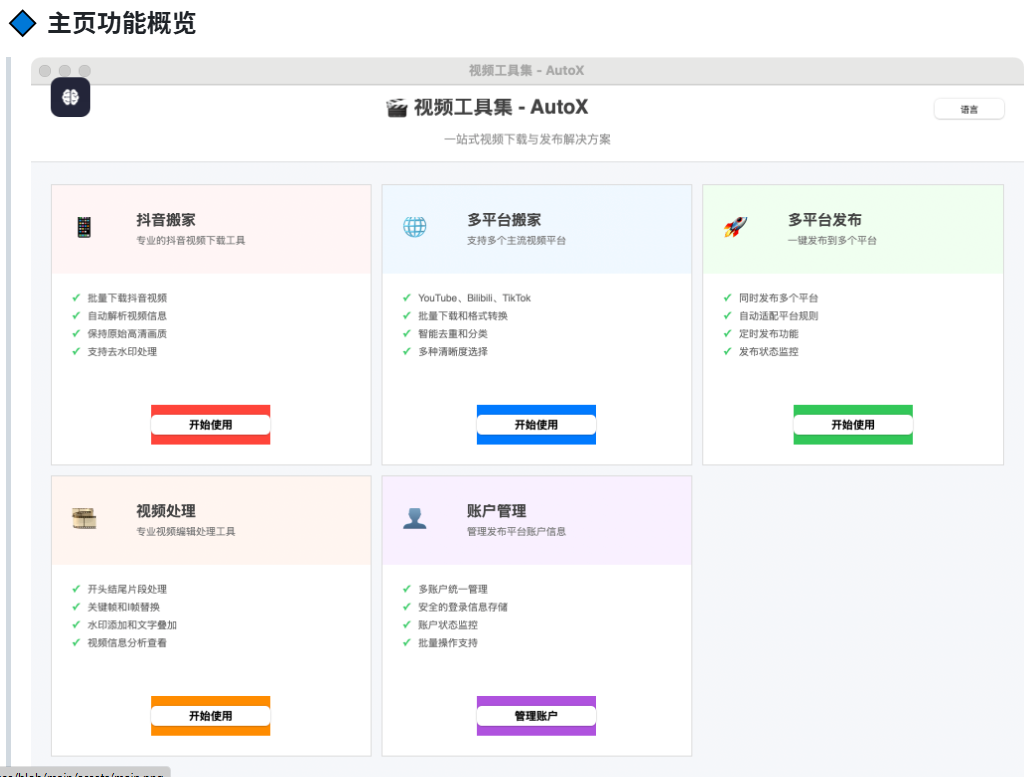Click the brain logo icon at top left

(x=70, y=97)
